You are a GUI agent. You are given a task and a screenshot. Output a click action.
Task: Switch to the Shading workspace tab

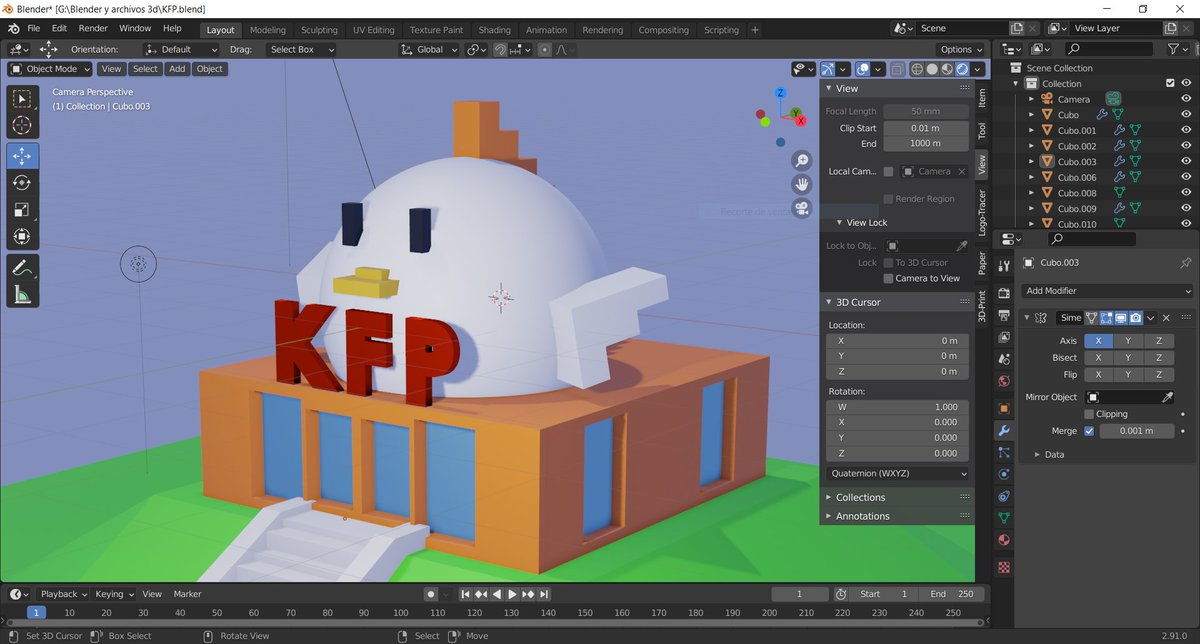point(494,30)
